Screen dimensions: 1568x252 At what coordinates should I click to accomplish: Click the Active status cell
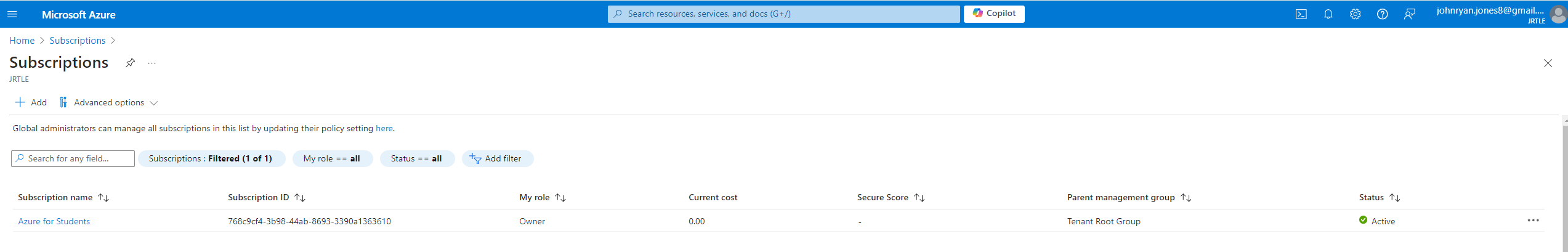[1377, 221]
